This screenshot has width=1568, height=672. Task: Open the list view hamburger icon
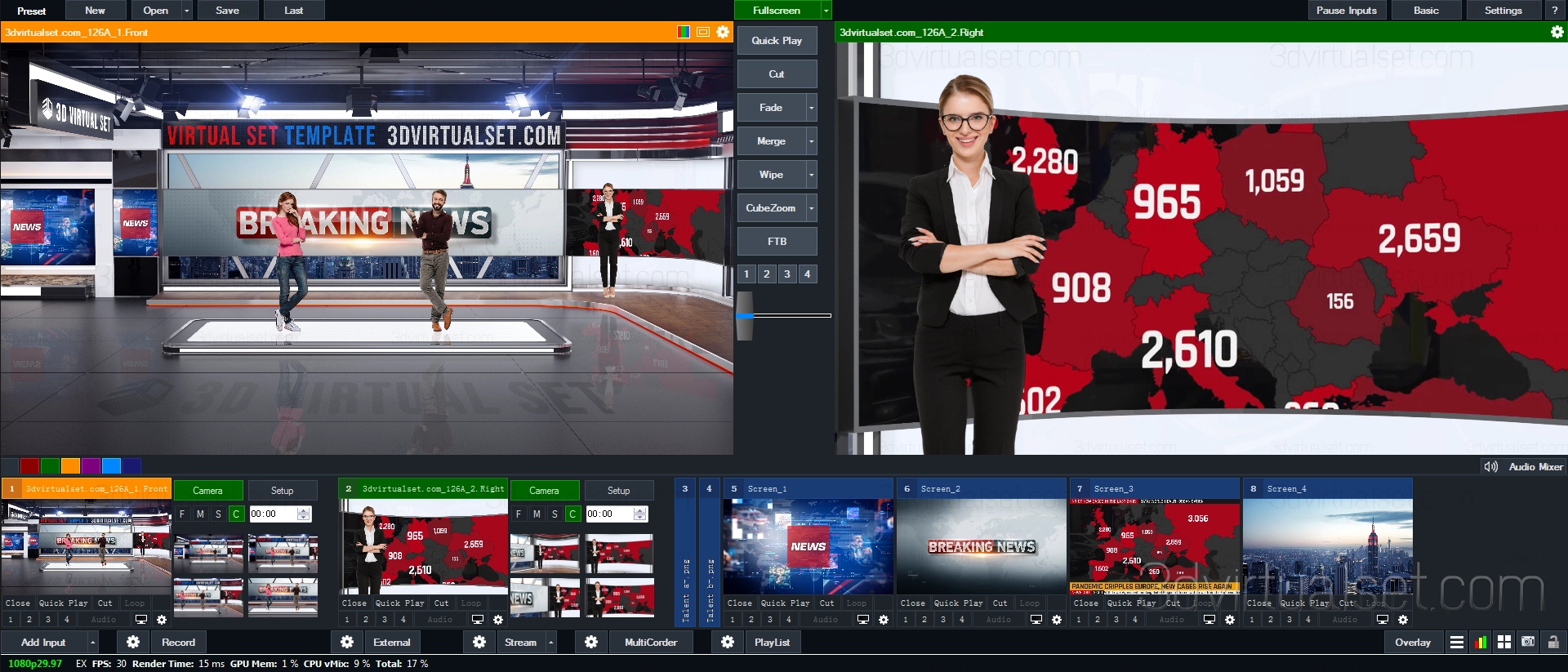click(x=1457, y=643)
